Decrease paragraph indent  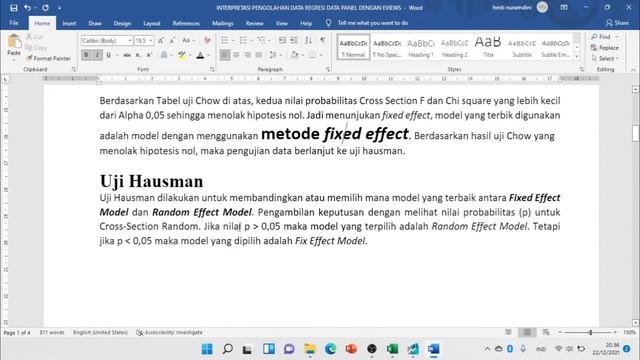tap(282, 40)
